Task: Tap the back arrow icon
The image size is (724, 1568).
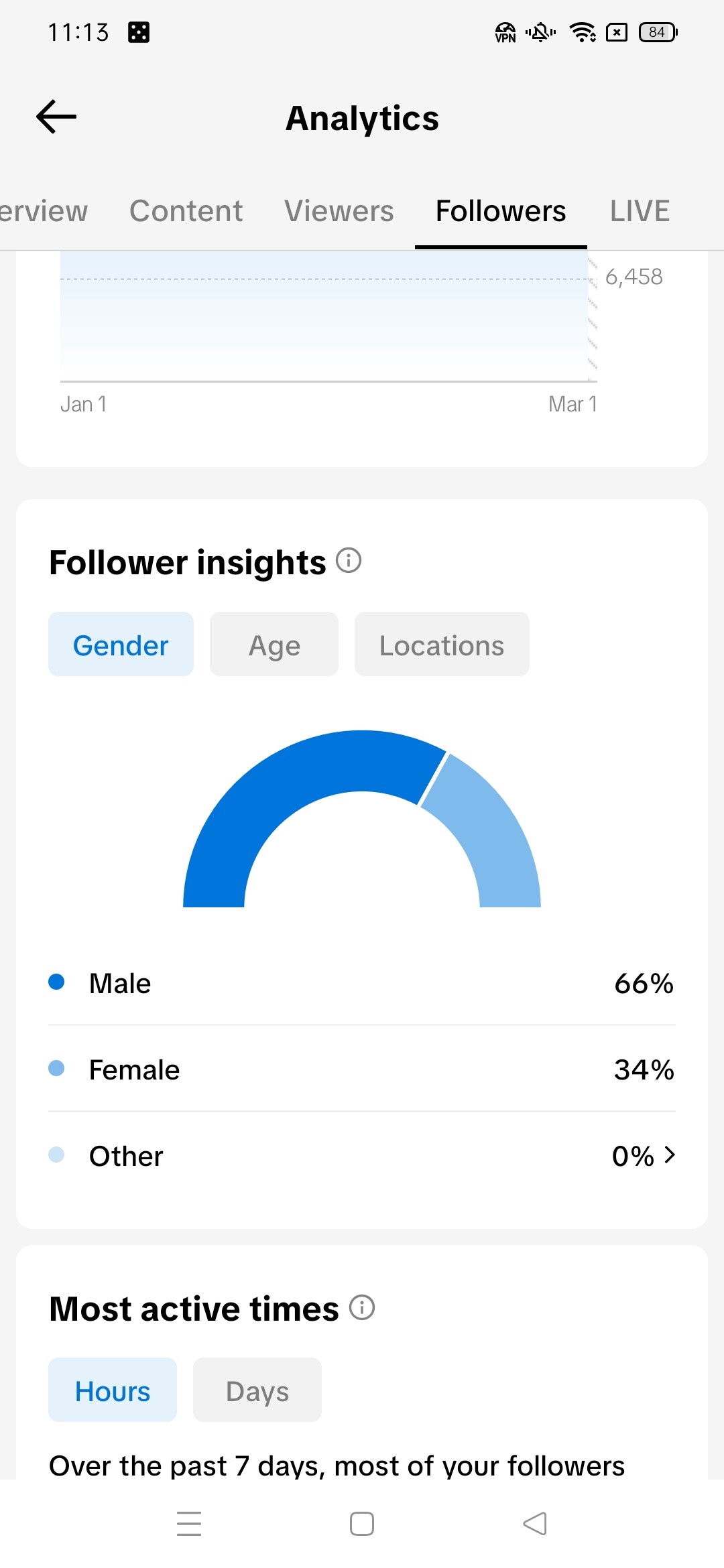Action: click(56, 117)
